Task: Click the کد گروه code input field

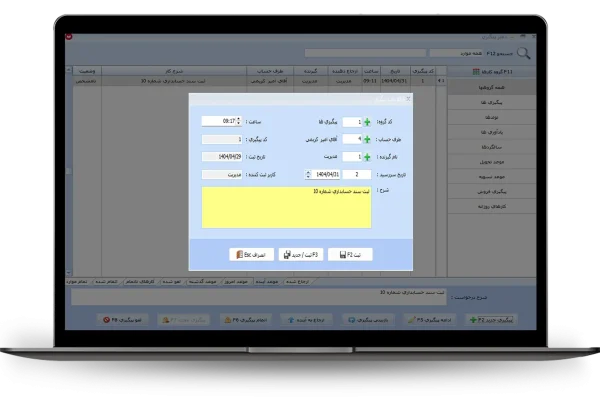Action: 352,122
